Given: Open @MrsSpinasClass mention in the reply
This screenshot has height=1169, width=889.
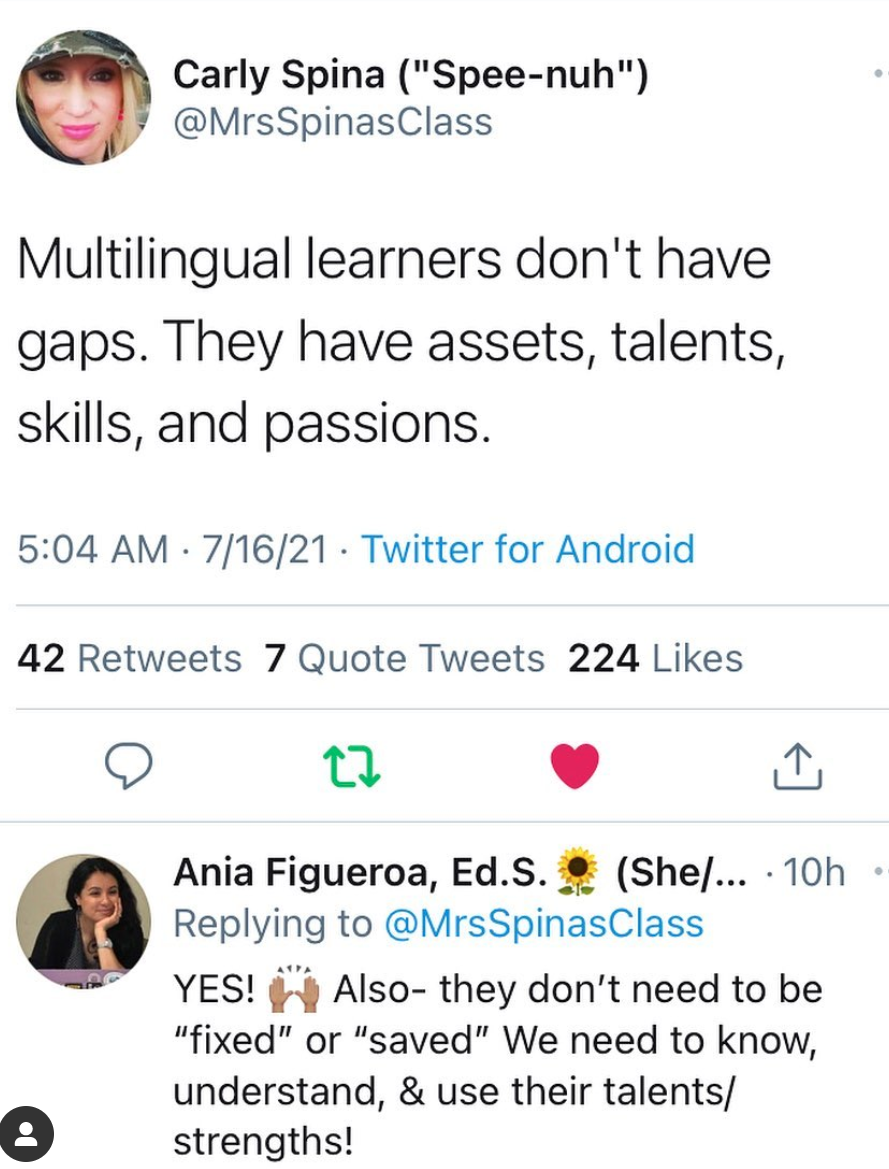Looking at the screenshot, I should click(545, 923).
